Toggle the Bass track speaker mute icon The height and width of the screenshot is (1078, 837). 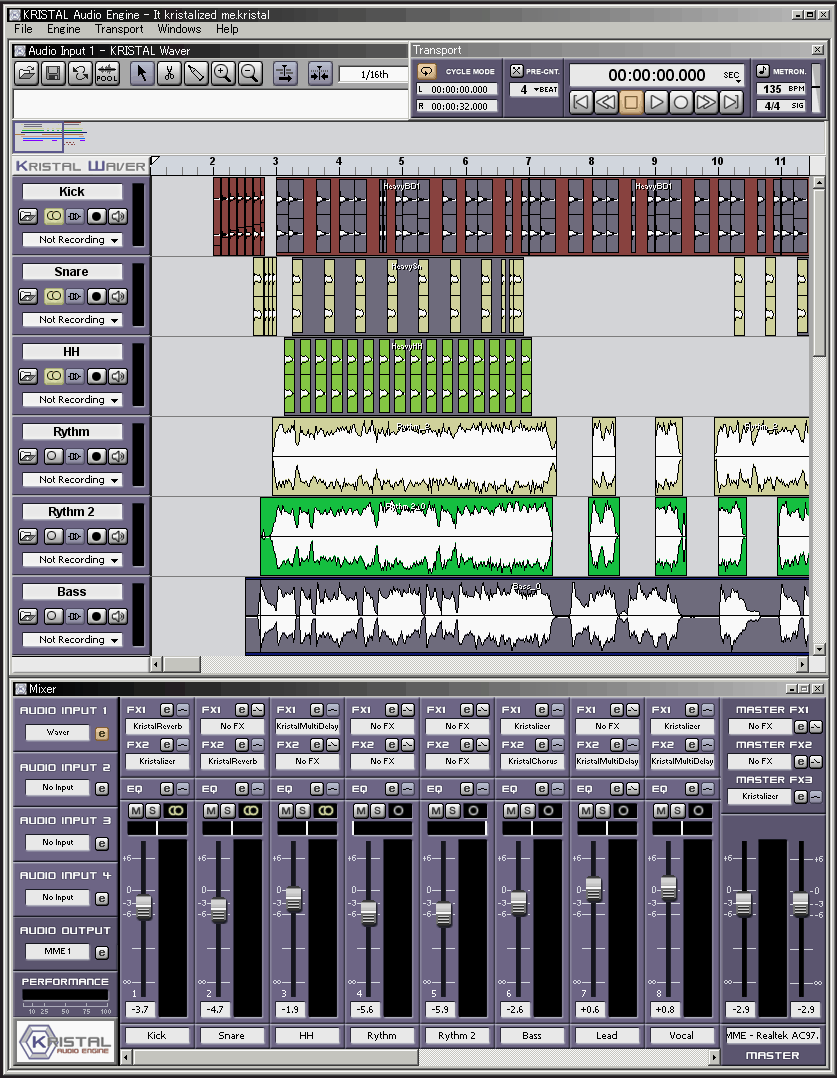pos(118,616)
